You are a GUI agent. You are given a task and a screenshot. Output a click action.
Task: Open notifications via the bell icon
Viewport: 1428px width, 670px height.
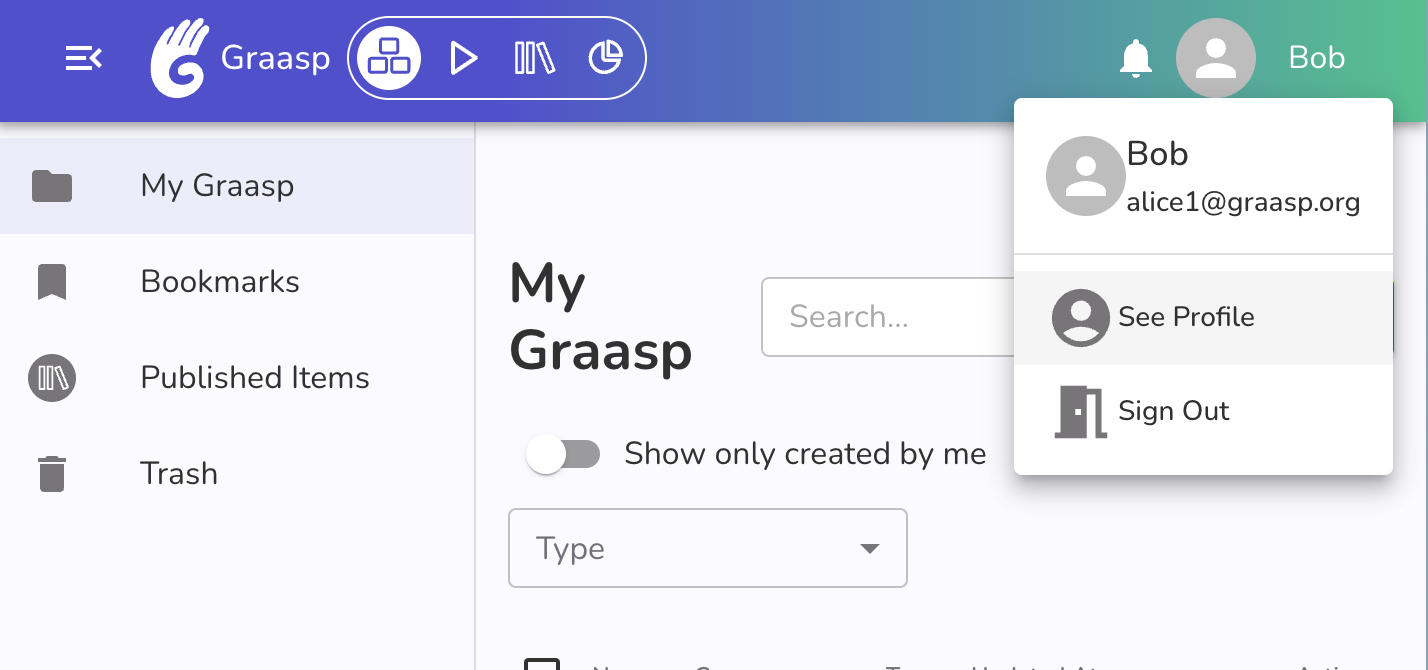(1136, 57)
